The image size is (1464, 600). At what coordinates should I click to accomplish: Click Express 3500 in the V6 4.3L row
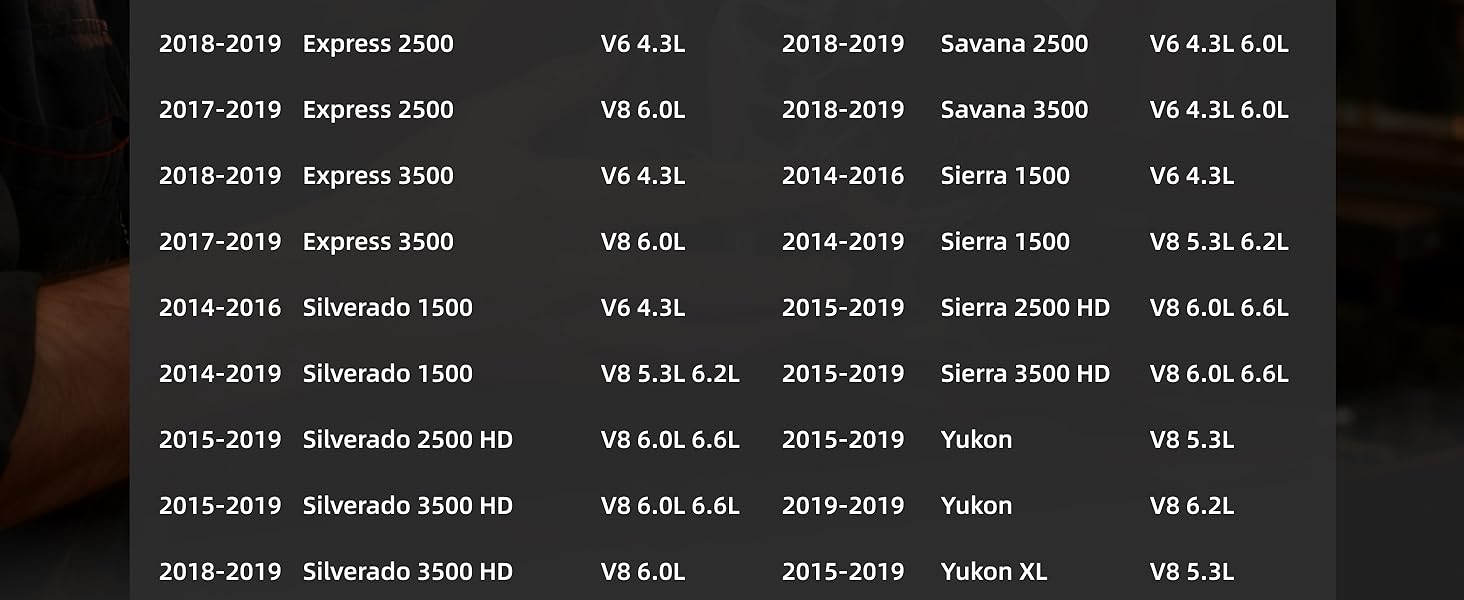378,176
